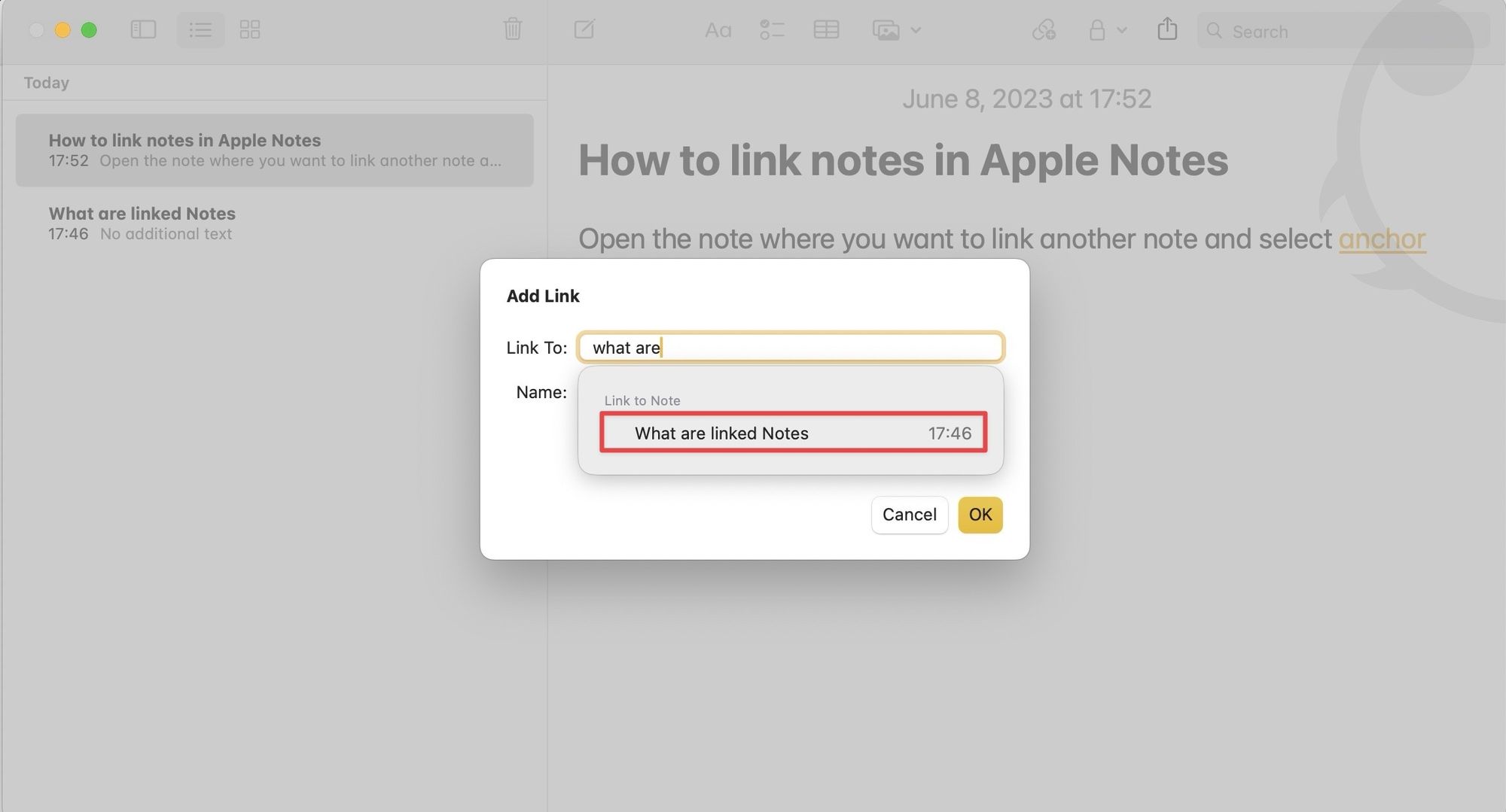Screen dimensions: 1506x812
Task: Open text formatting options
Action: pyautogui.click(x=717, y=30)
